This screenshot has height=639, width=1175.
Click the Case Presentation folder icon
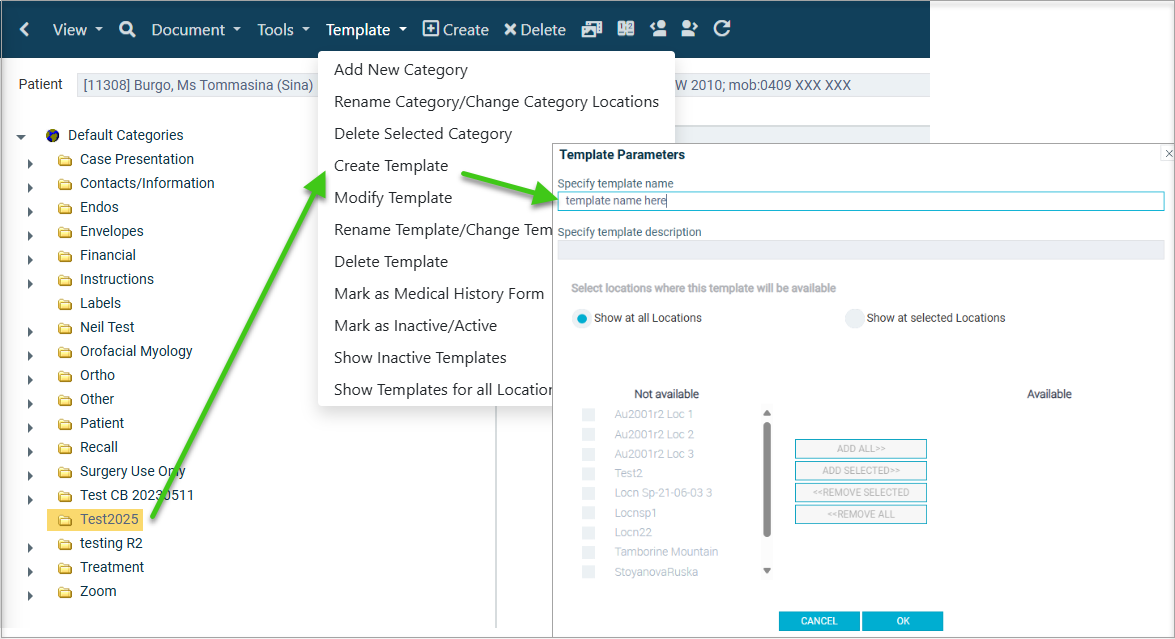coord(65,160)
